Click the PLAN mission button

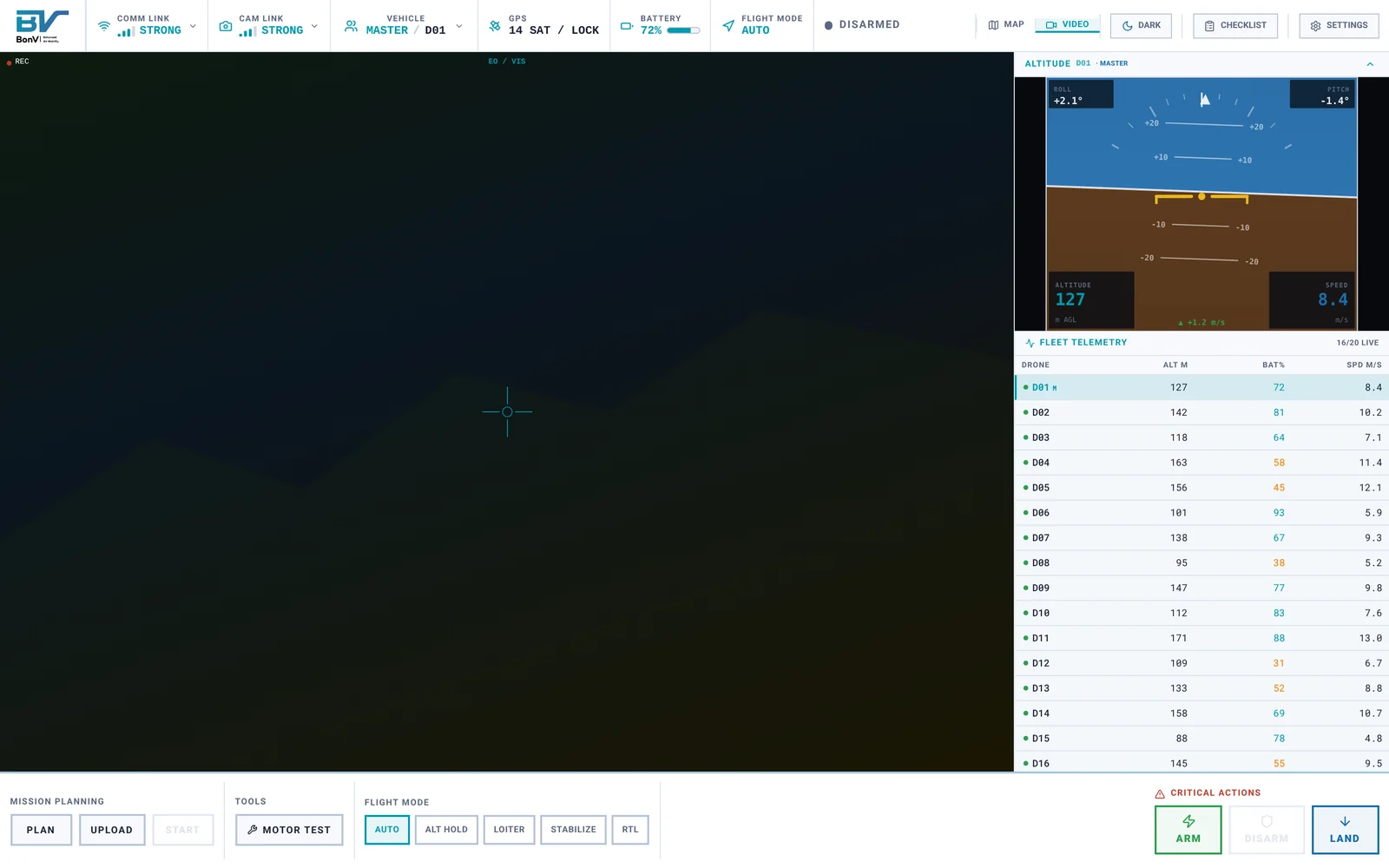(x=41, y=830)
